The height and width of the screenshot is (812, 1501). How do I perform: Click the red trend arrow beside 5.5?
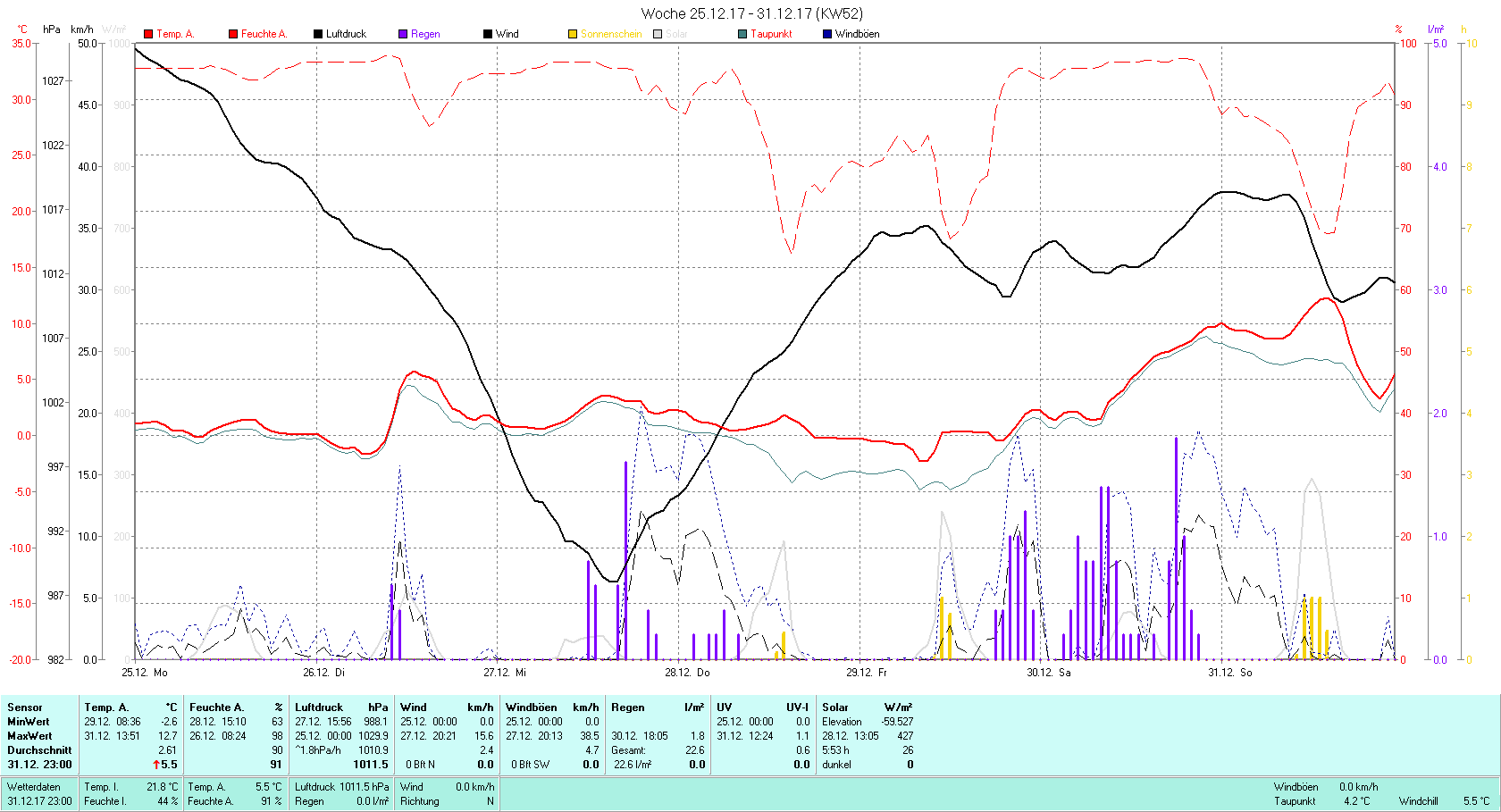pos(156,765)
